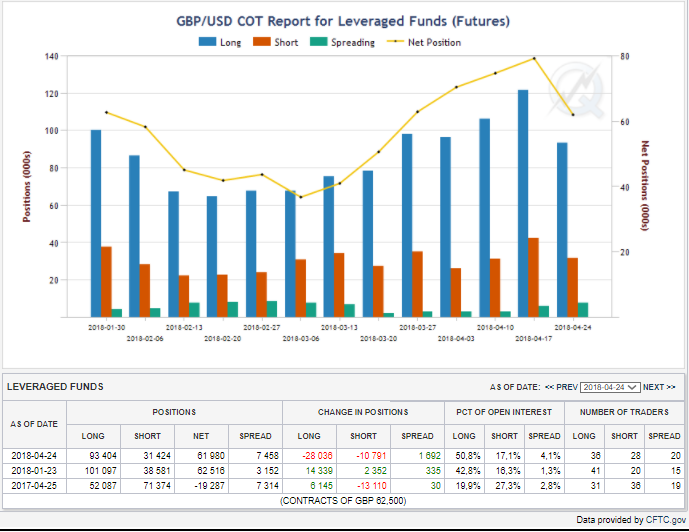Click the CHANGE IN POSITIONS group header

point(363,412)
